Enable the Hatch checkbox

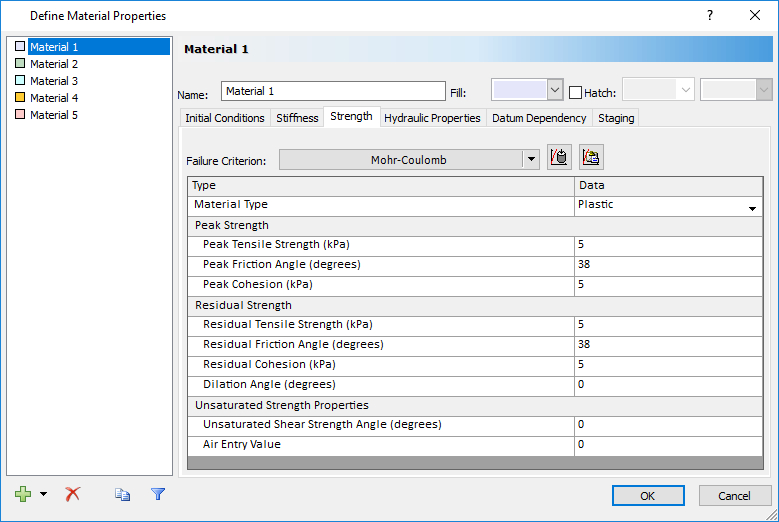click(575, 92)
